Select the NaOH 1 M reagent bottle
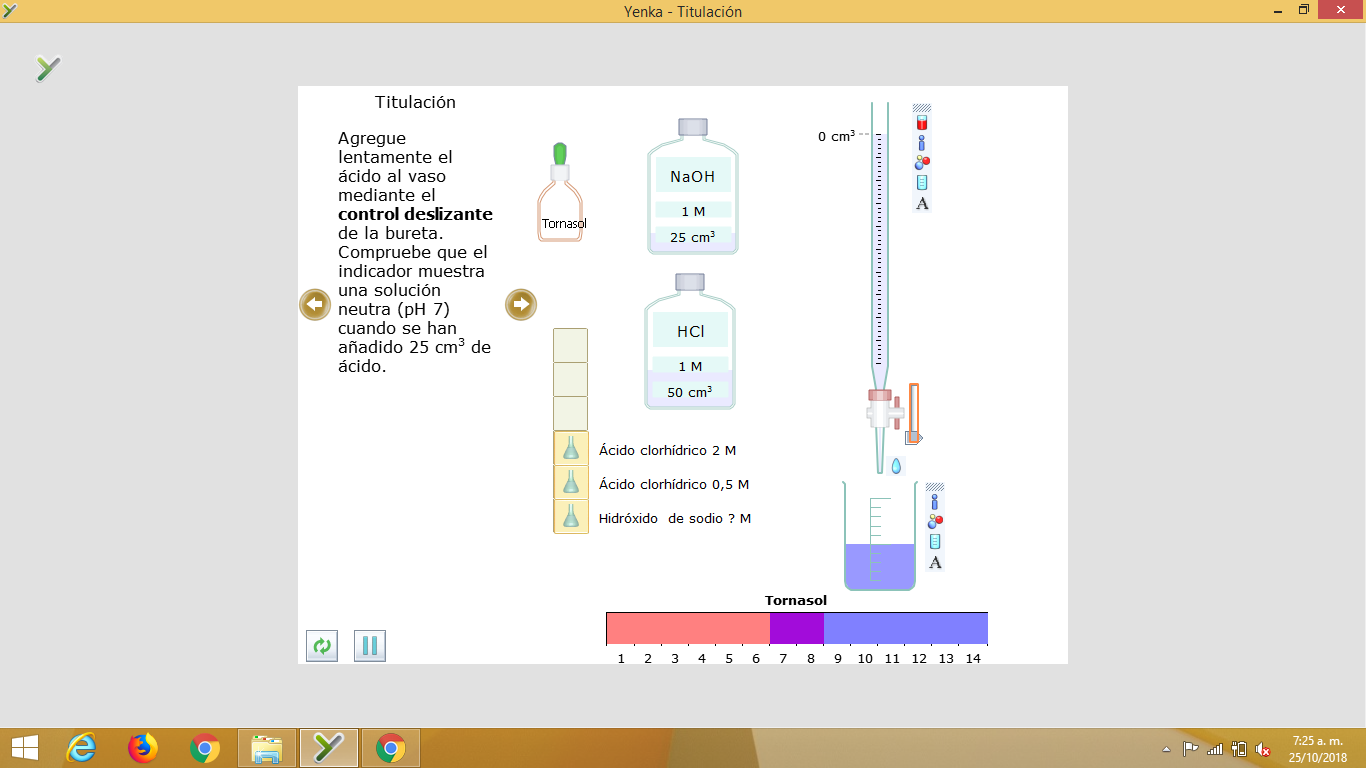Viewport: 1366px width, 768px height. coord(693,187)
